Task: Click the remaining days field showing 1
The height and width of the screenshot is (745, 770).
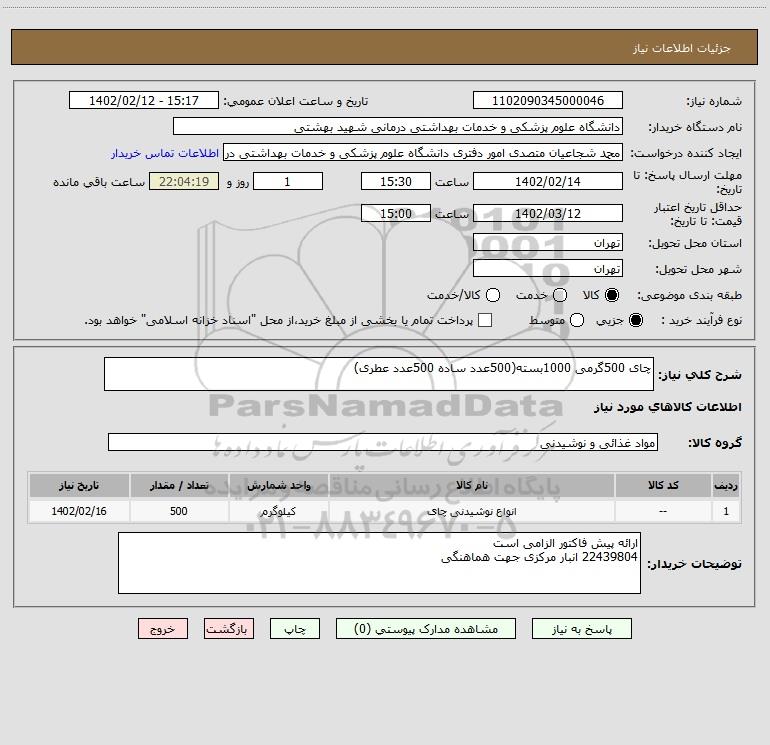Action: 288,181
